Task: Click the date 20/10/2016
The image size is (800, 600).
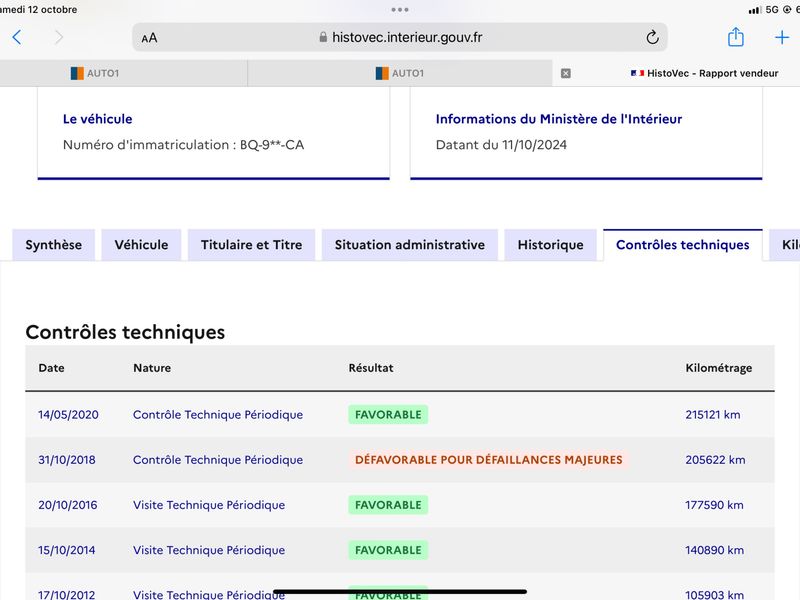Action: tap(68, 505)
